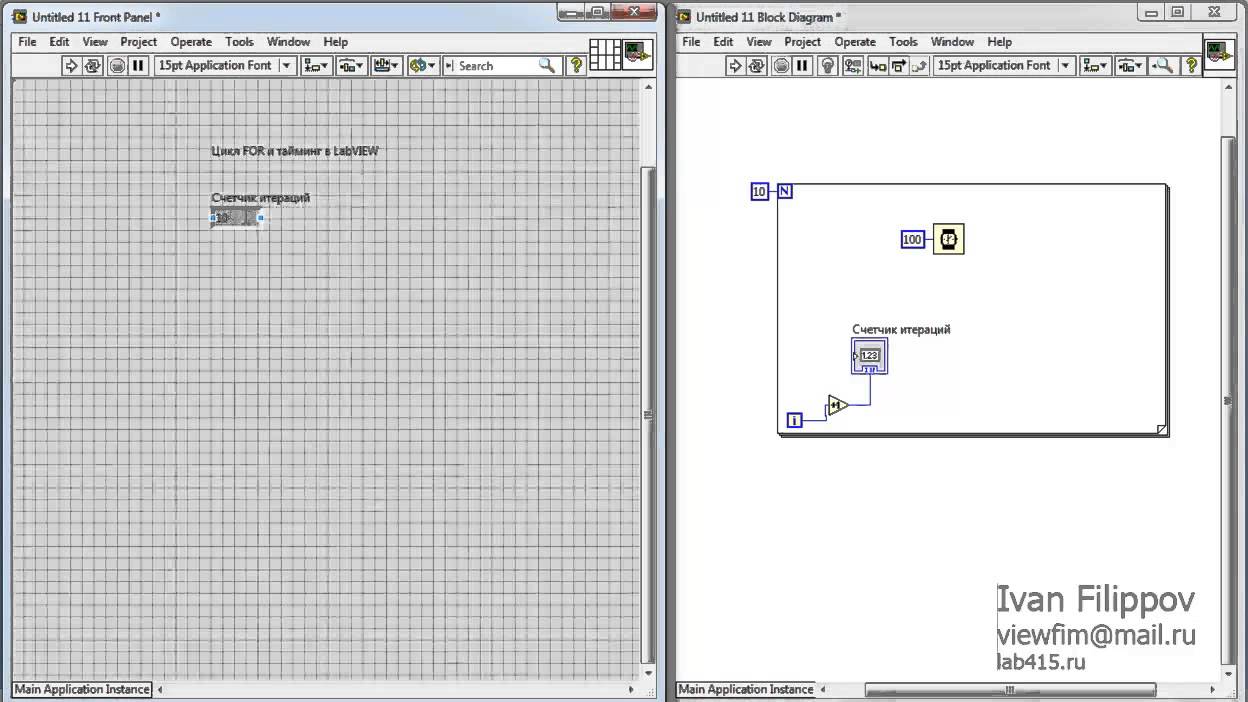The image size is (1248, 702).
Task: Open Reorder menu in Front Panel toolbar
Action: [423, 66]
